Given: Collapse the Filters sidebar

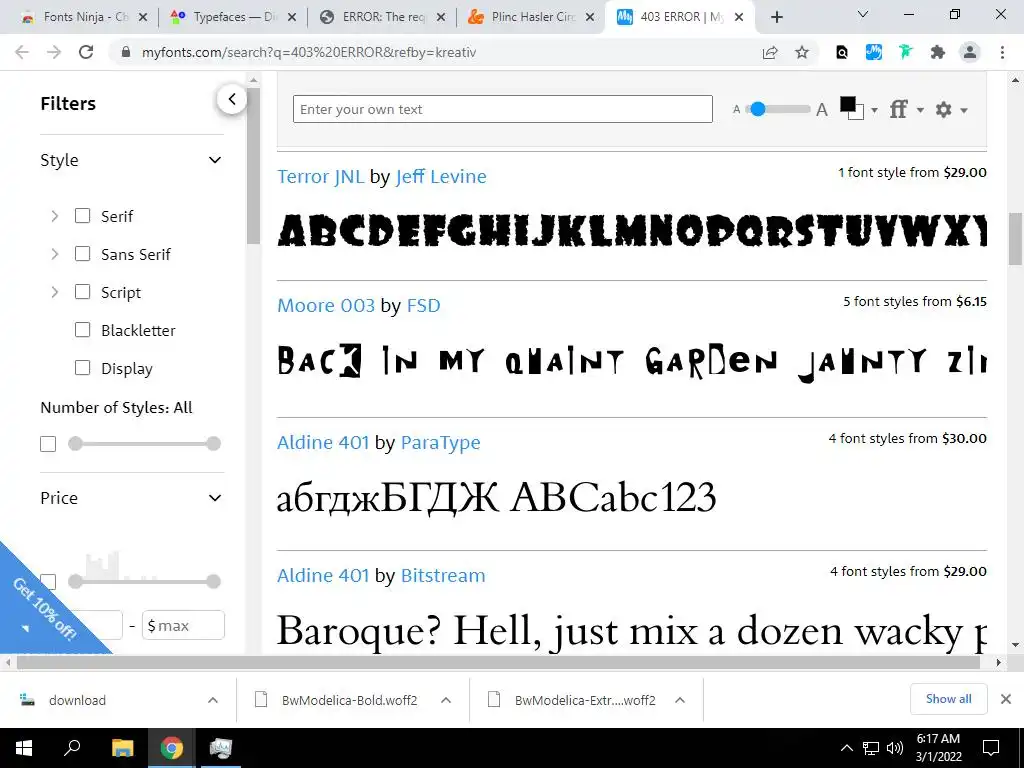Looking at the screenshot, I should pos(232,99).
